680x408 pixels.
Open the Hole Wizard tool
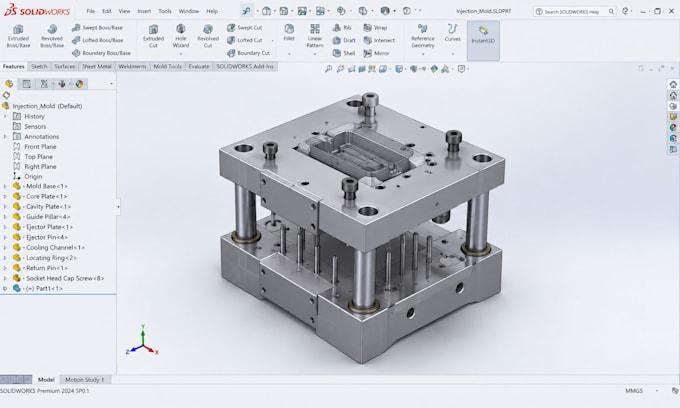(181, 36)
